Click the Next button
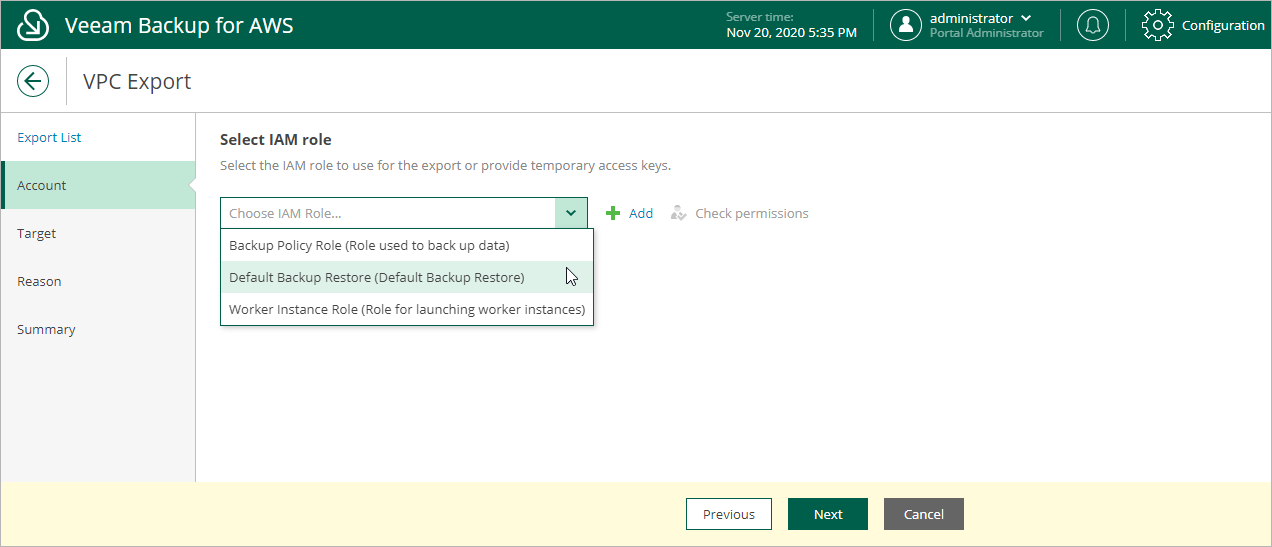Image resolution: width=1272 pixels, height=547 pixels. (828, 514)
